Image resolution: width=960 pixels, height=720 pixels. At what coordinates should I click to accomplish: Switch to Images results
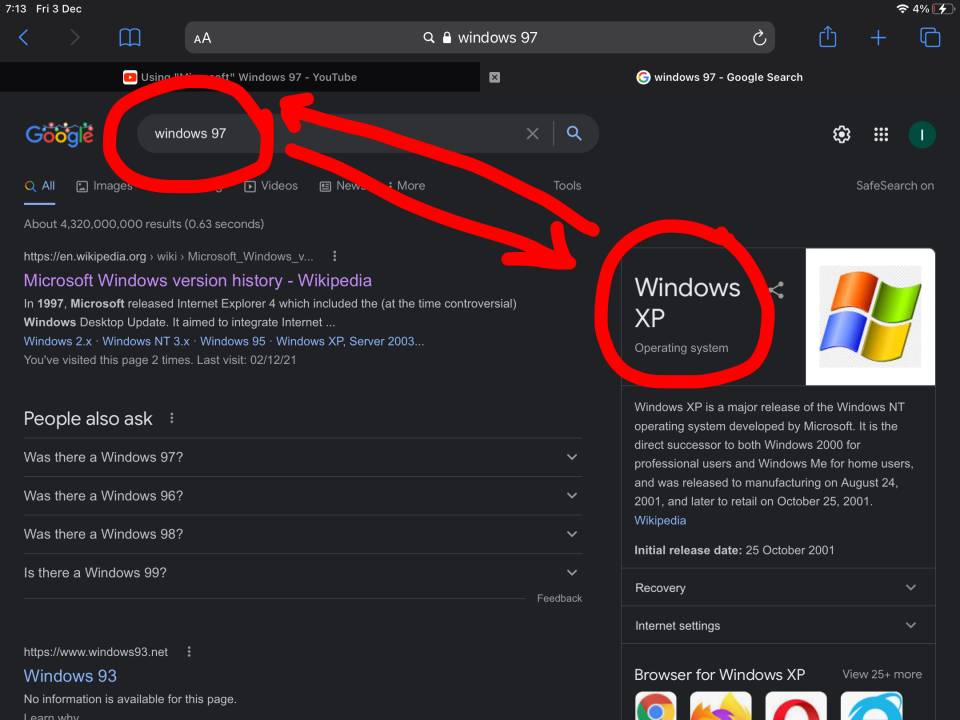coord(104,186)
